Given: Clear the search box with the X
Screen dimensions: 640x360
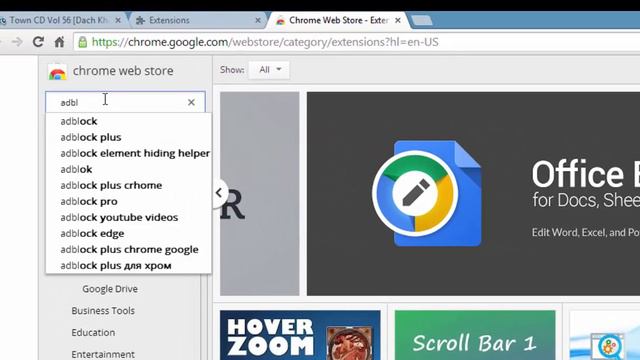Looking at the screenshot, I should pyautogui.click(x=191, y=102).
